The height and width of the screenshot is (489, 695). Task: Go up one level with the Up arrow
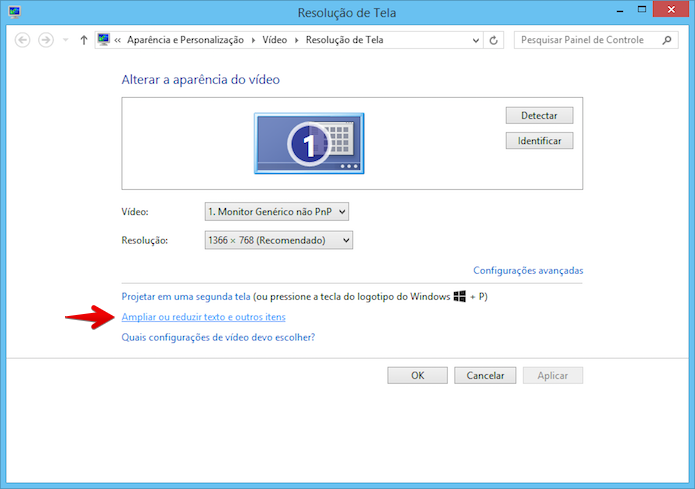(x=84, y=40)
